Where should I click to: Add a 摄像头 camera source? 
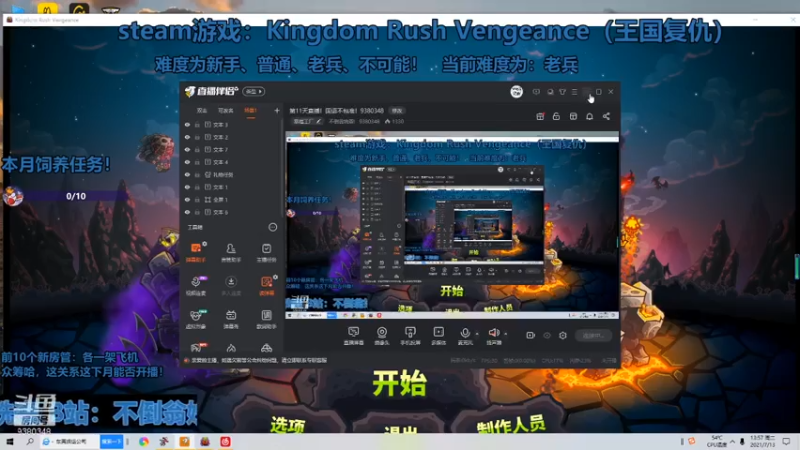(x=382, y=336)
